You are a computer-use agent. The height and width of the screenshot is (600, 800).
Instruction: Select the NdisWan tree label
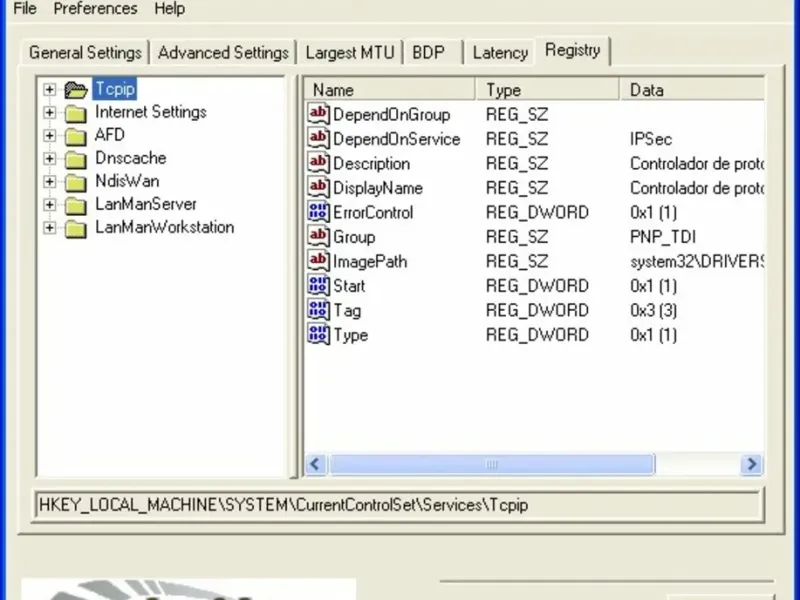(127, 181)
